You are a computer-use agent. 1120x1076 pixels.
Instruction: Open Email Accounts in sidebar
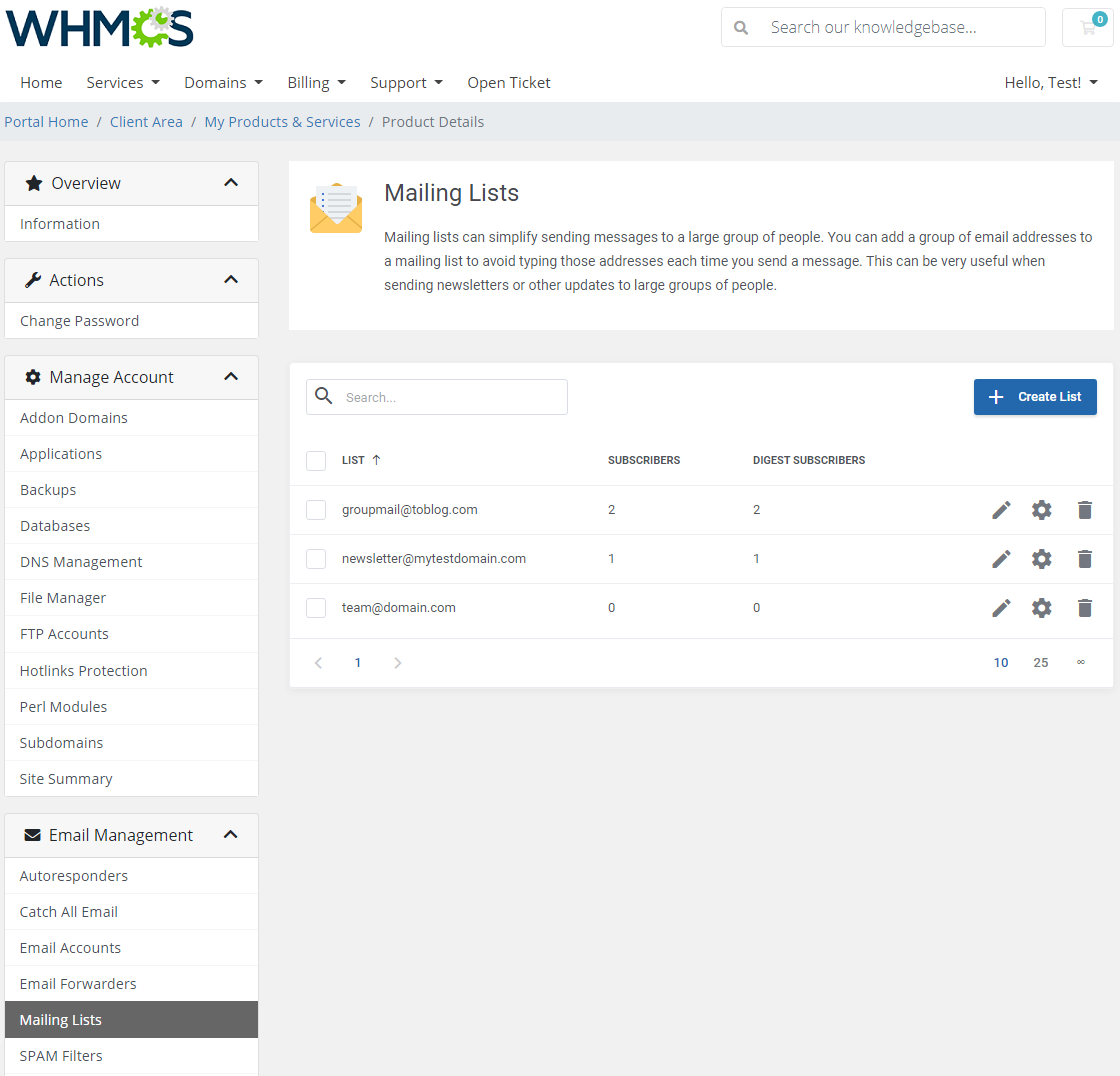click(x=131, y=947)
